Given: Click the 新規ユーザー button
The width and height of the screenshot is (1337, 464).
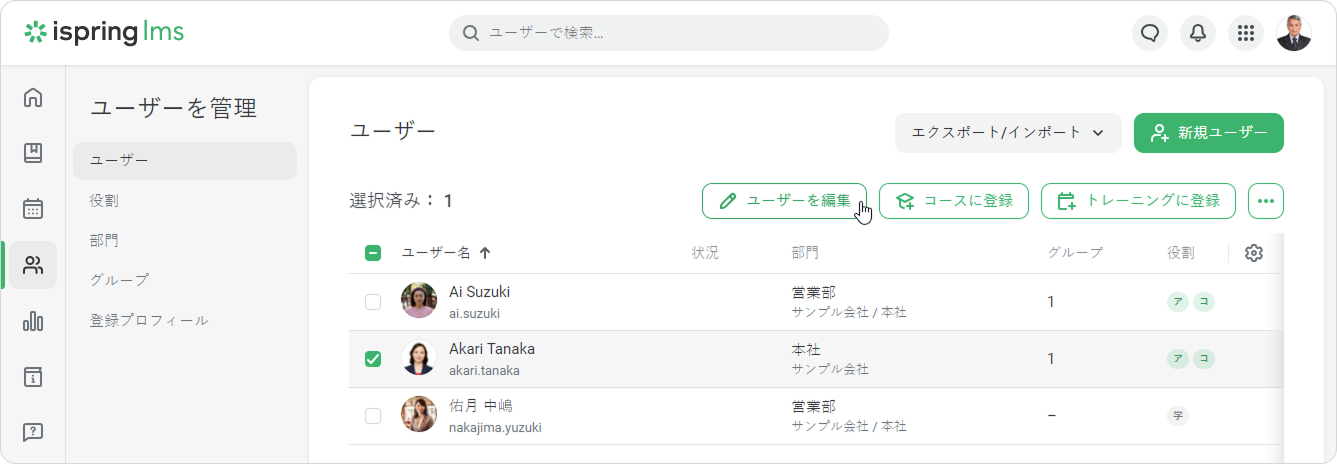Looking at the screenshot, I should [1208, 133].
